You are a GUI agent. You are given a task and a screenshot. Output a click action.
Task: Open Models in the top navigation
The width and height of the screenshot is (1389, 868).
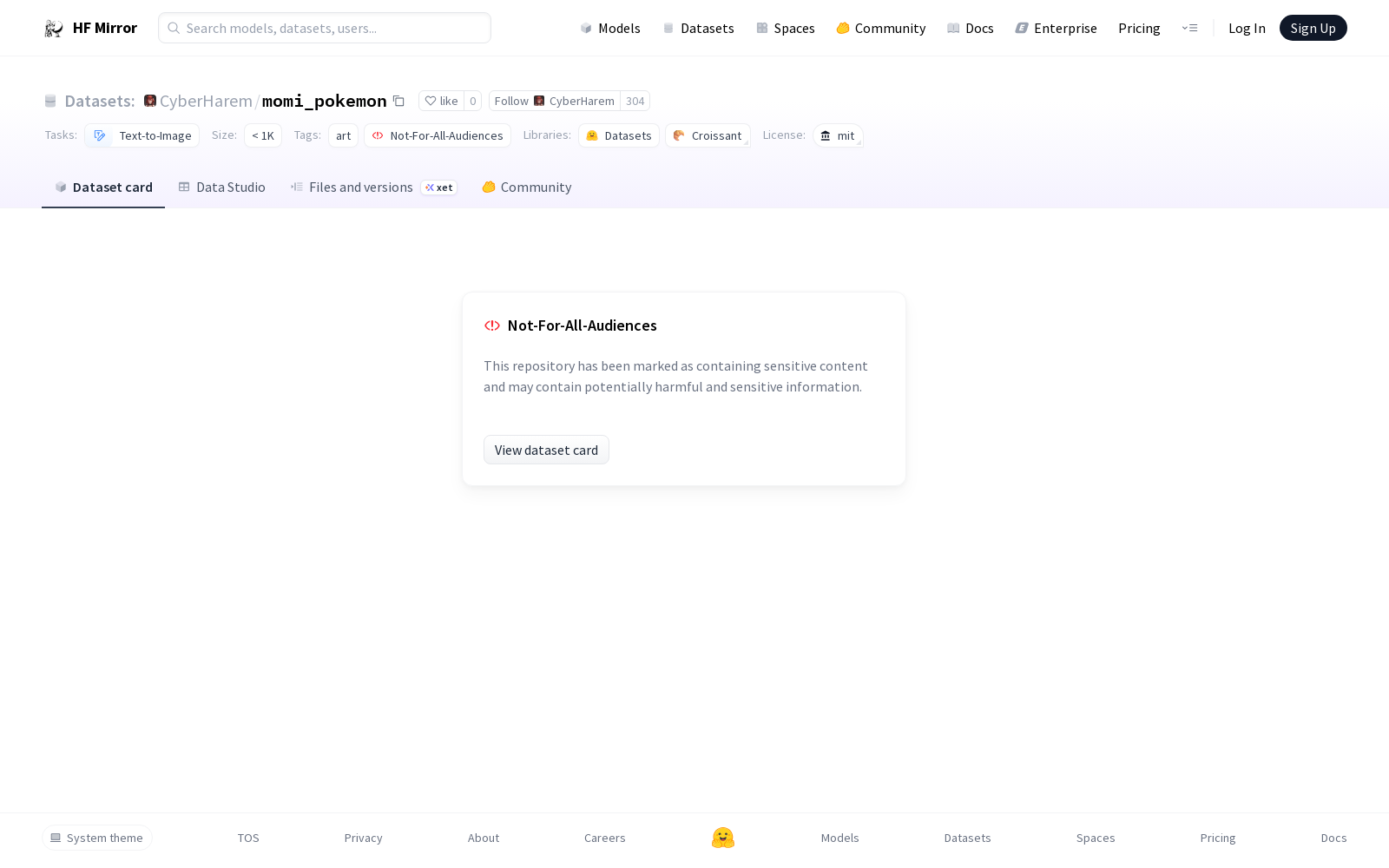610,28
